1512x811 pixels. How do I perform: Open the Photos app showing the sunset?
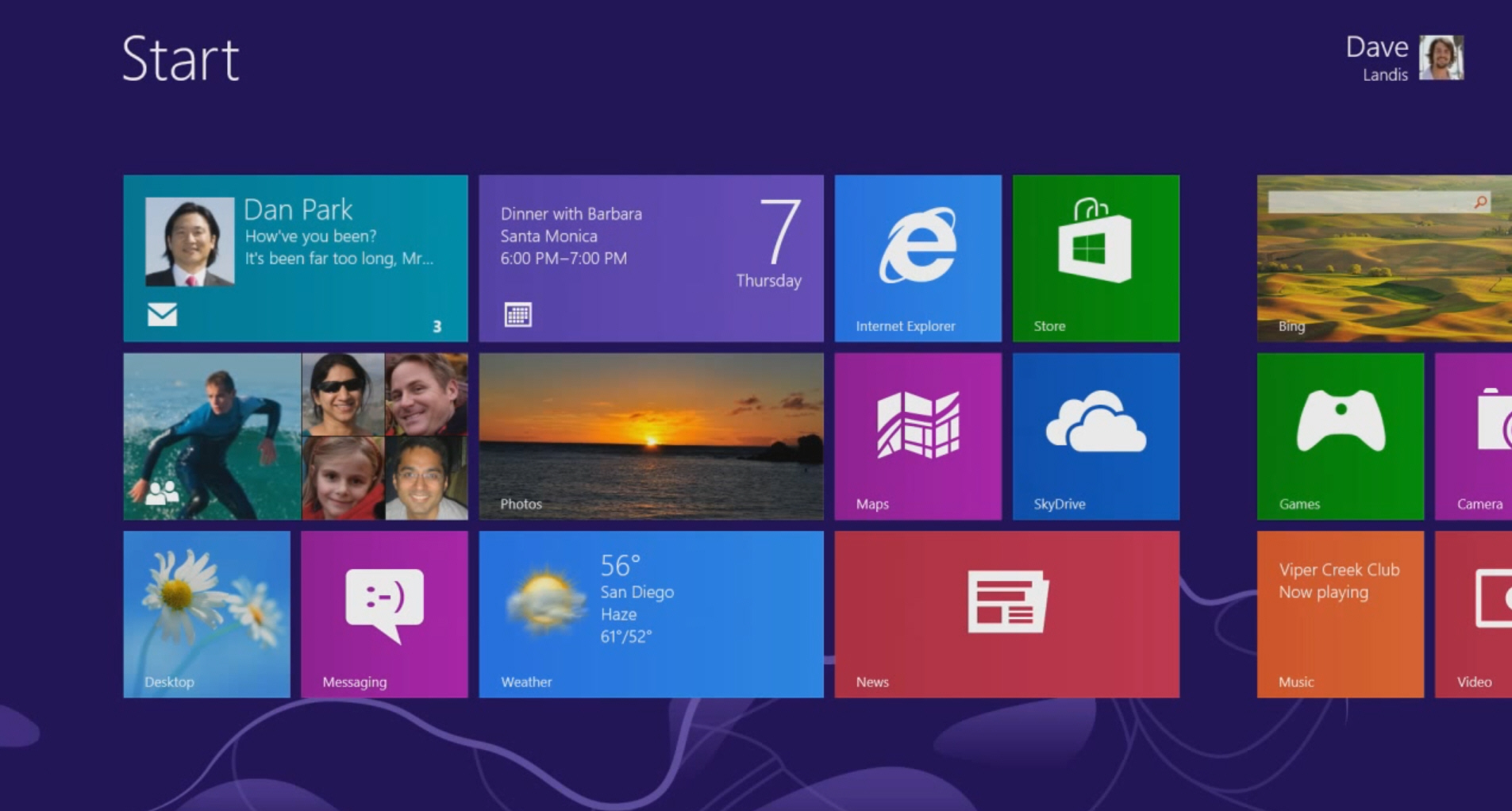[651, 436]
